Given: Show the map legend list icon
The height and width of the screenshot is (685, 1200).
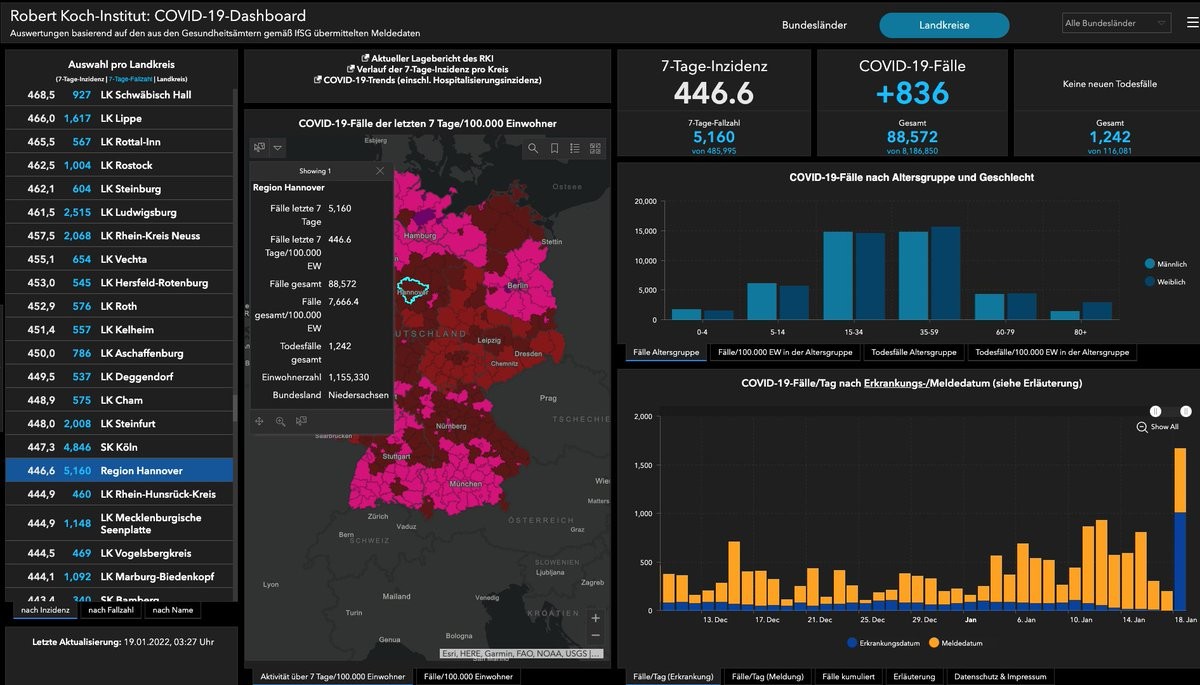Looking at the screenshot, I should [x=575, y=148].
